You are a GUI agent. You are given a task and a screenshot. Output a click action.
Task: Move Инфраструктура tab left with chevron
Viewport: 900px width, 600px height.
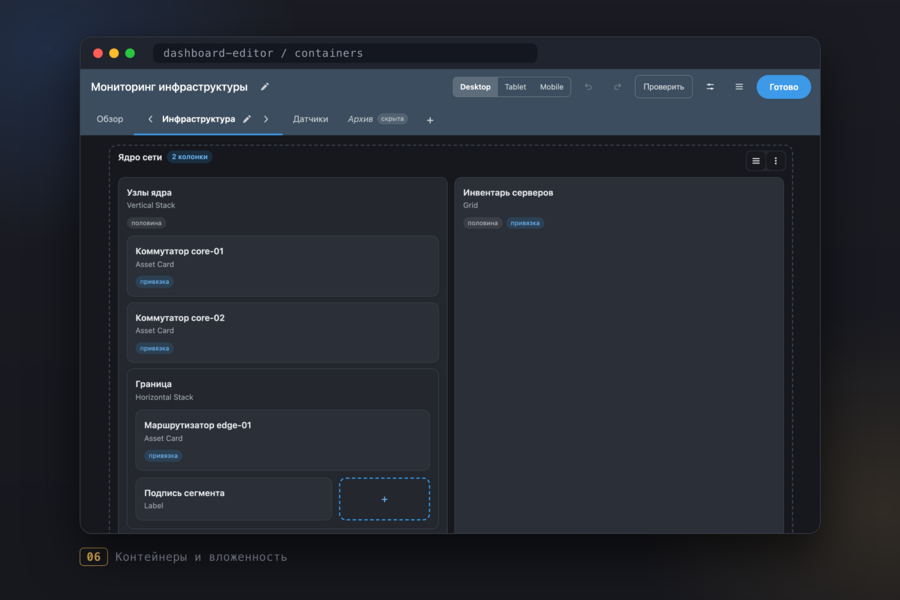(150, 119)
